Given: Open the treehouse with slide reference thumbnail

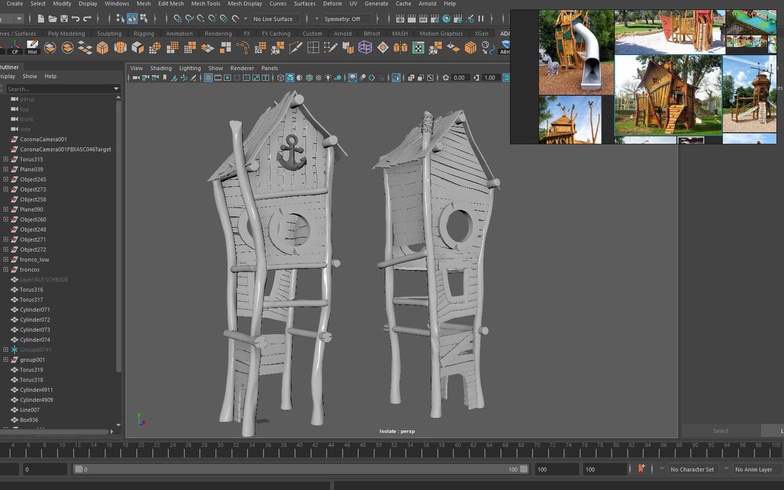Looking at the screenshot, I should (x=576, y=51).
